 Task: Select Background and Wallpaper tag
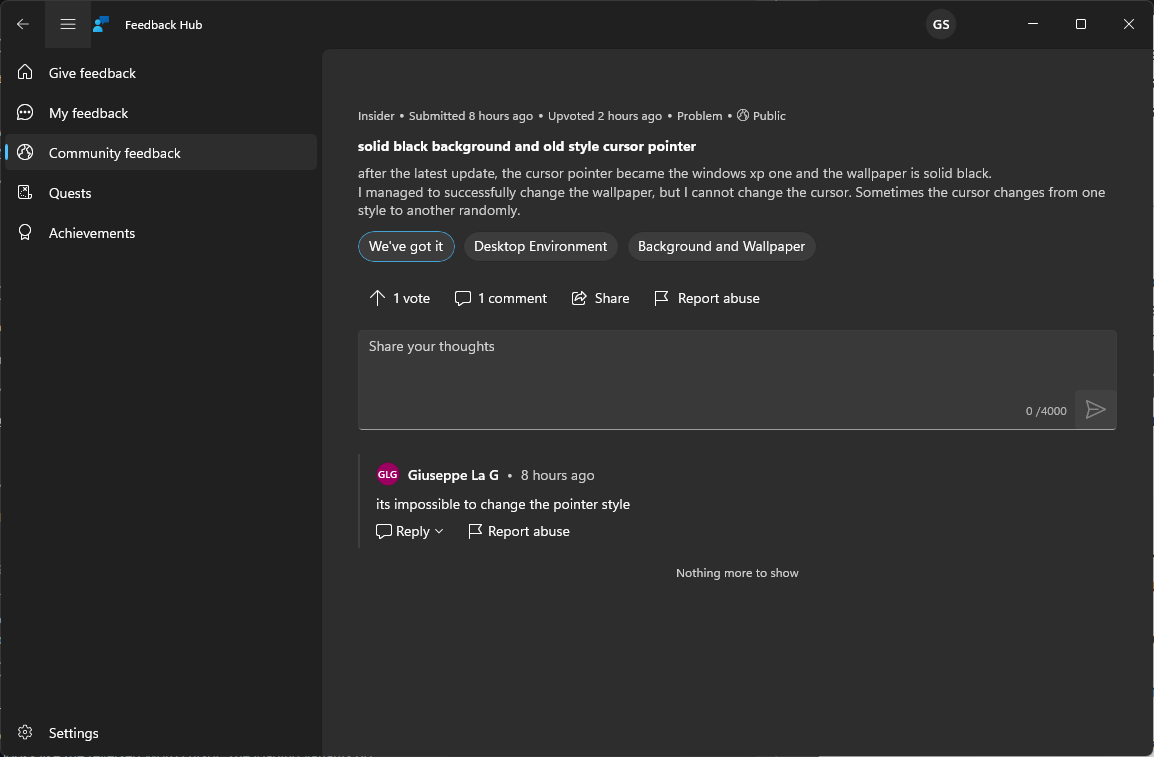[x=721, y=246]
